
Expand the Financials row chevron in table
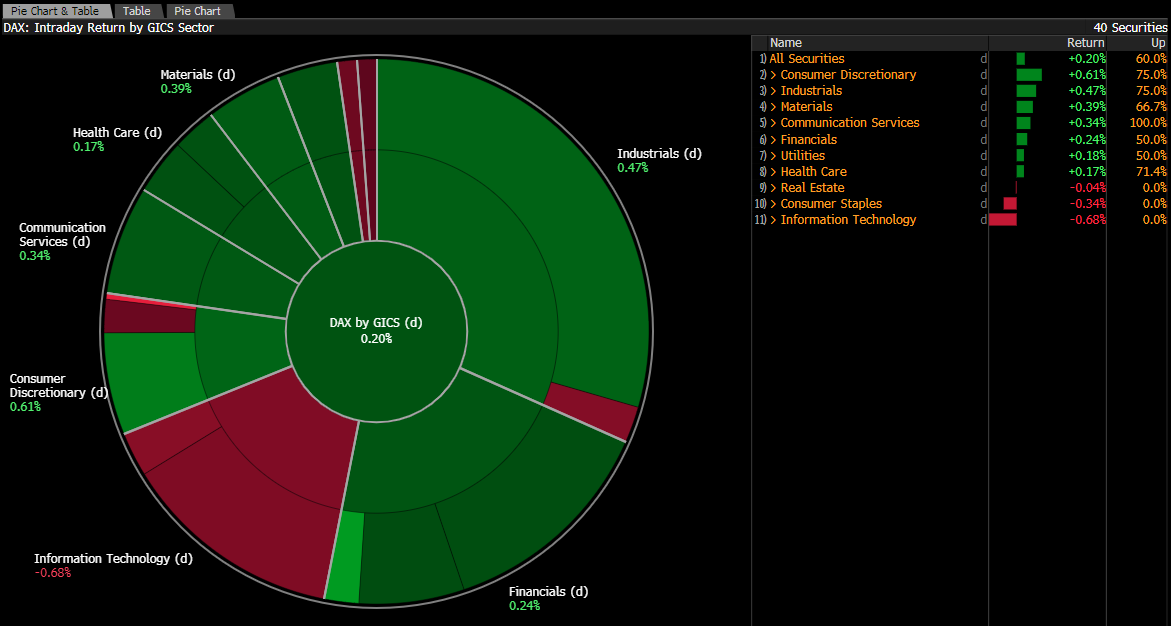(774, 140)
